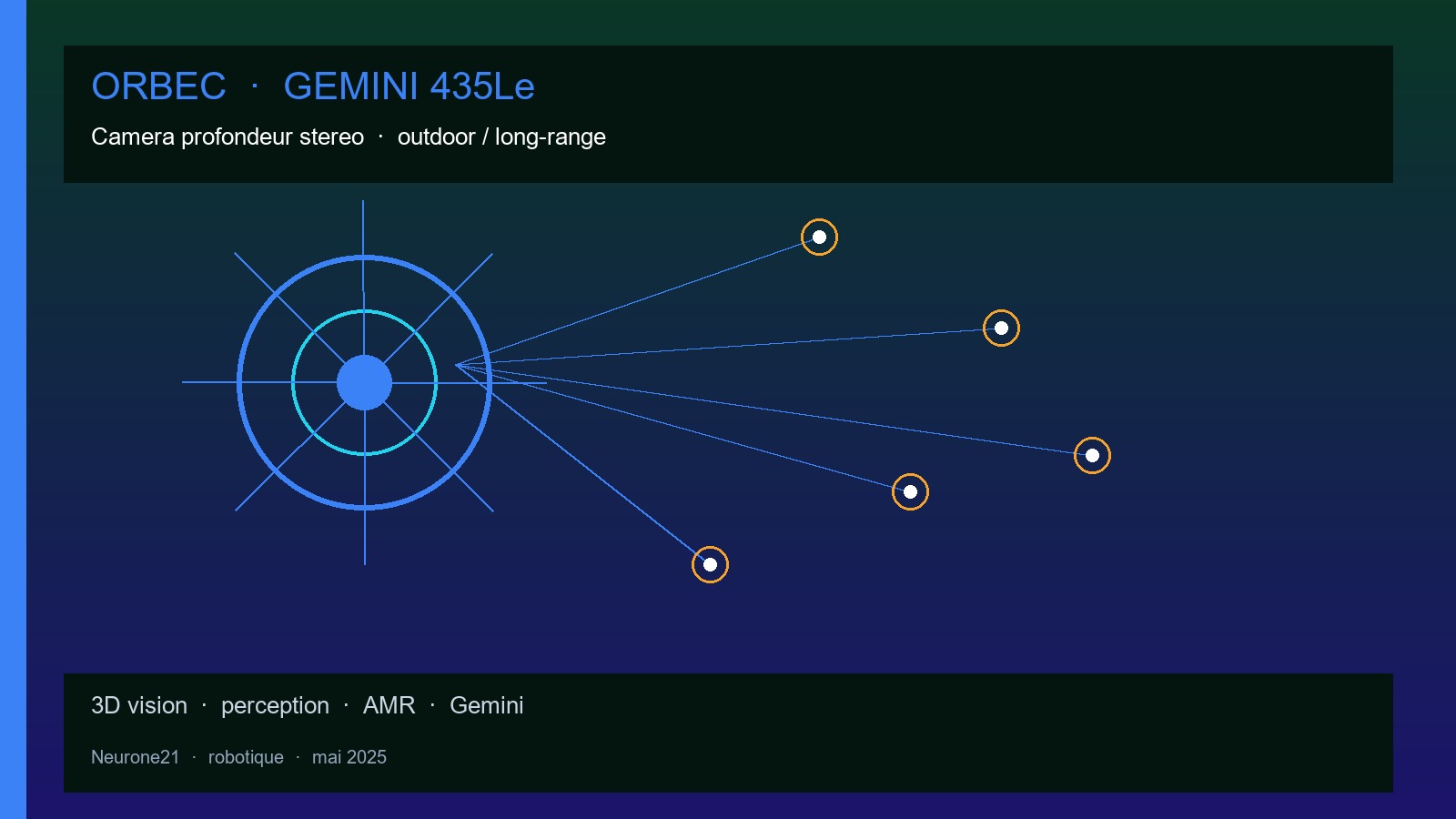Click the "AMR" tag
1456x819 pixels.
pyautogui.click(x=389, y=705)
